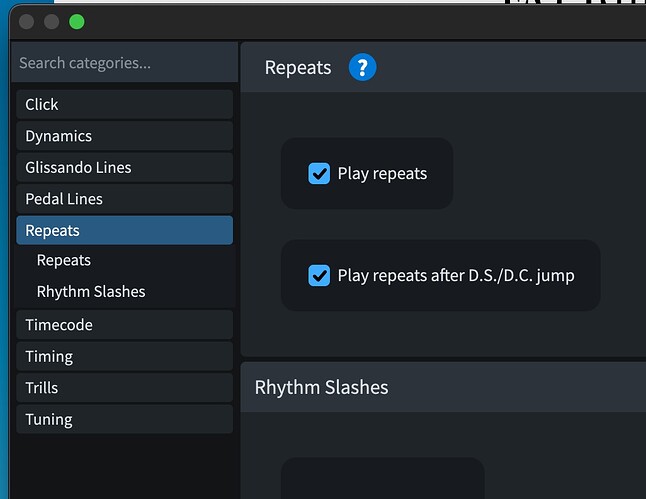Select the Tuning category
Viewport: 646px width, 499px height.
(124, 420)
